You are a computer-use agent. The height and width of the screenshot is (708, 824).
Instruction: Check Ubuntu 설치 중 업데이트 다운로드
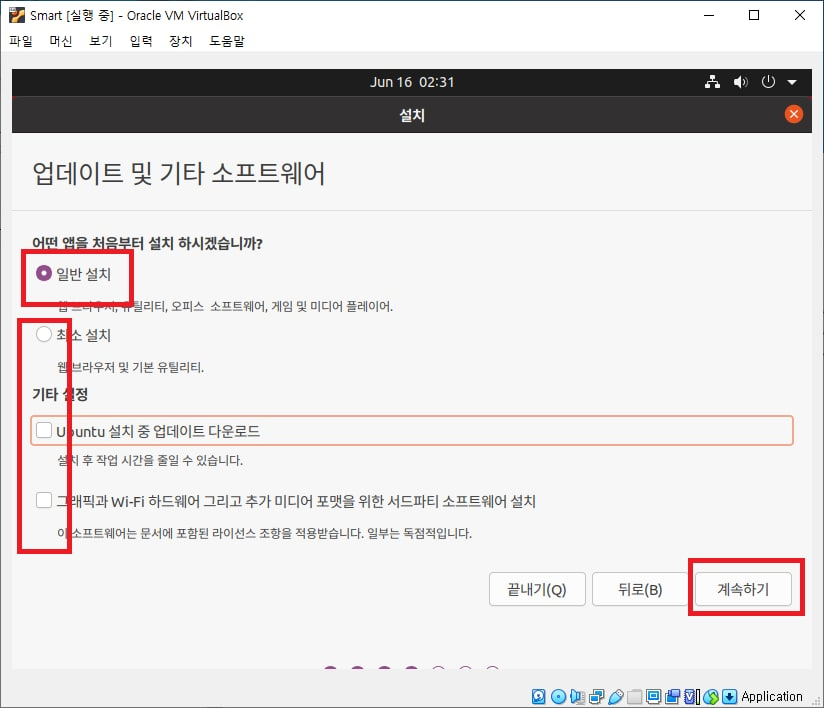tap(44, 430)
